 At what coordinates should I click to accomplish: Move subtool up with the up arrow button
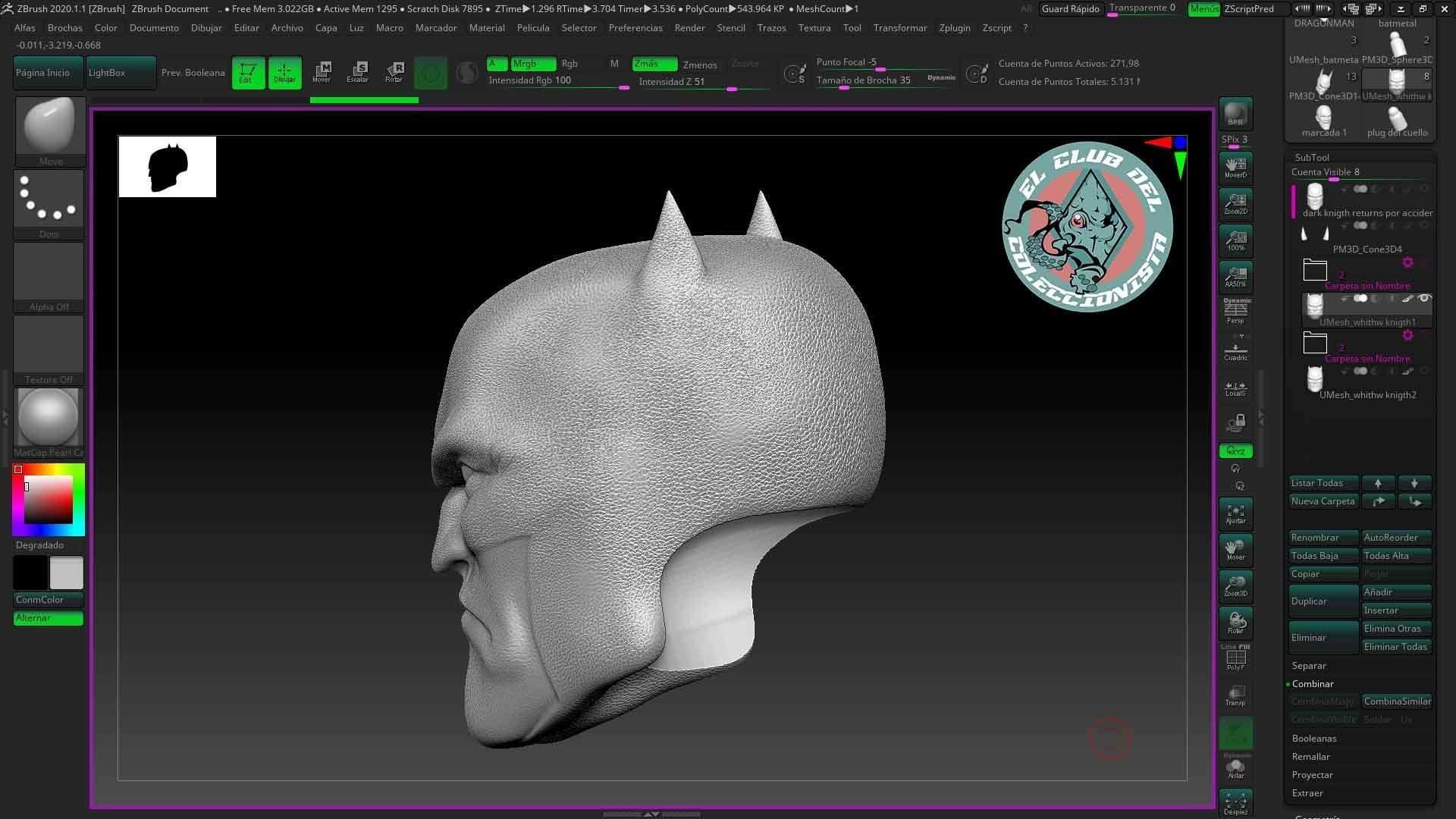(1378, 483)
